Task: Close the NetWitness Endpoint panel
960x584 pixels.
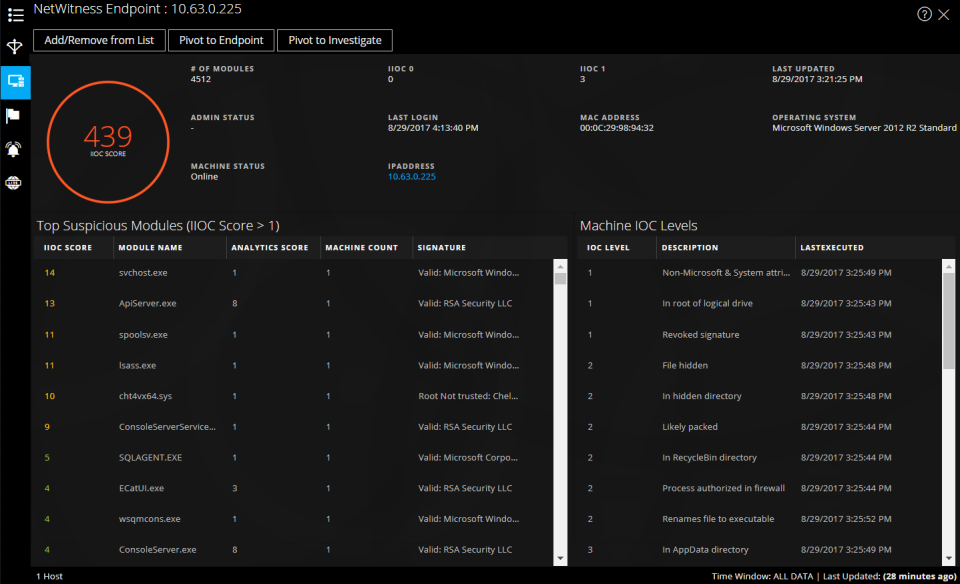Action: (944, 14)
